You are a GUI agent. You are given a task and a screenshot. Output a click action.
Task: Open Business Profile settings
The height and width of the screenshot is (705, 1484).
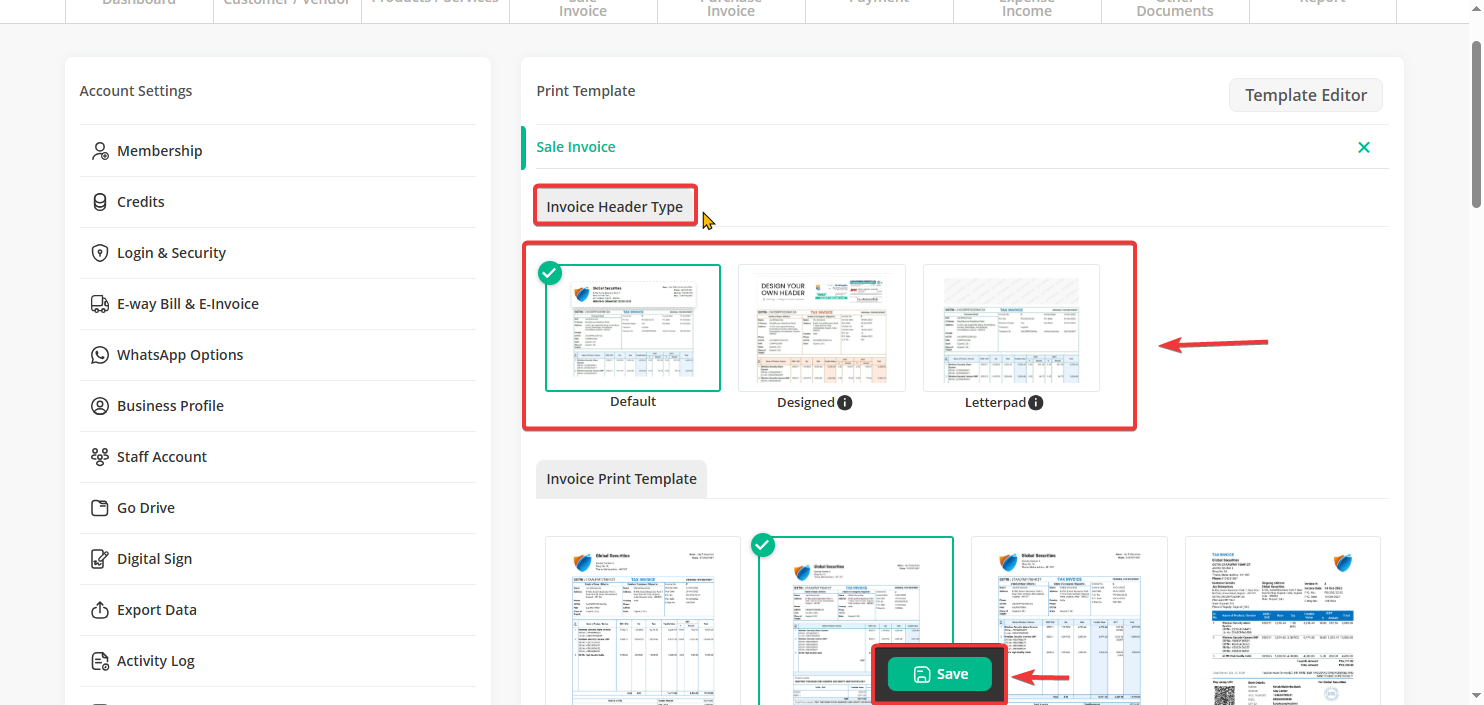(x=170, y=406)
